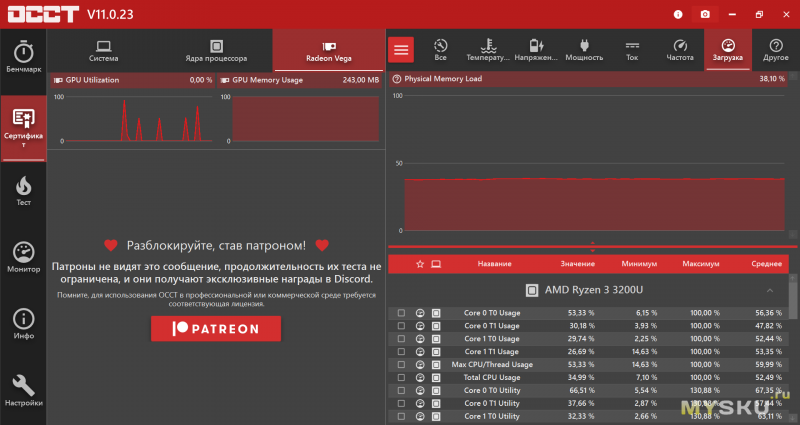Open the Монитор gauge section
The width and height of the screenshot is (800, 425).
coord(23,258)
